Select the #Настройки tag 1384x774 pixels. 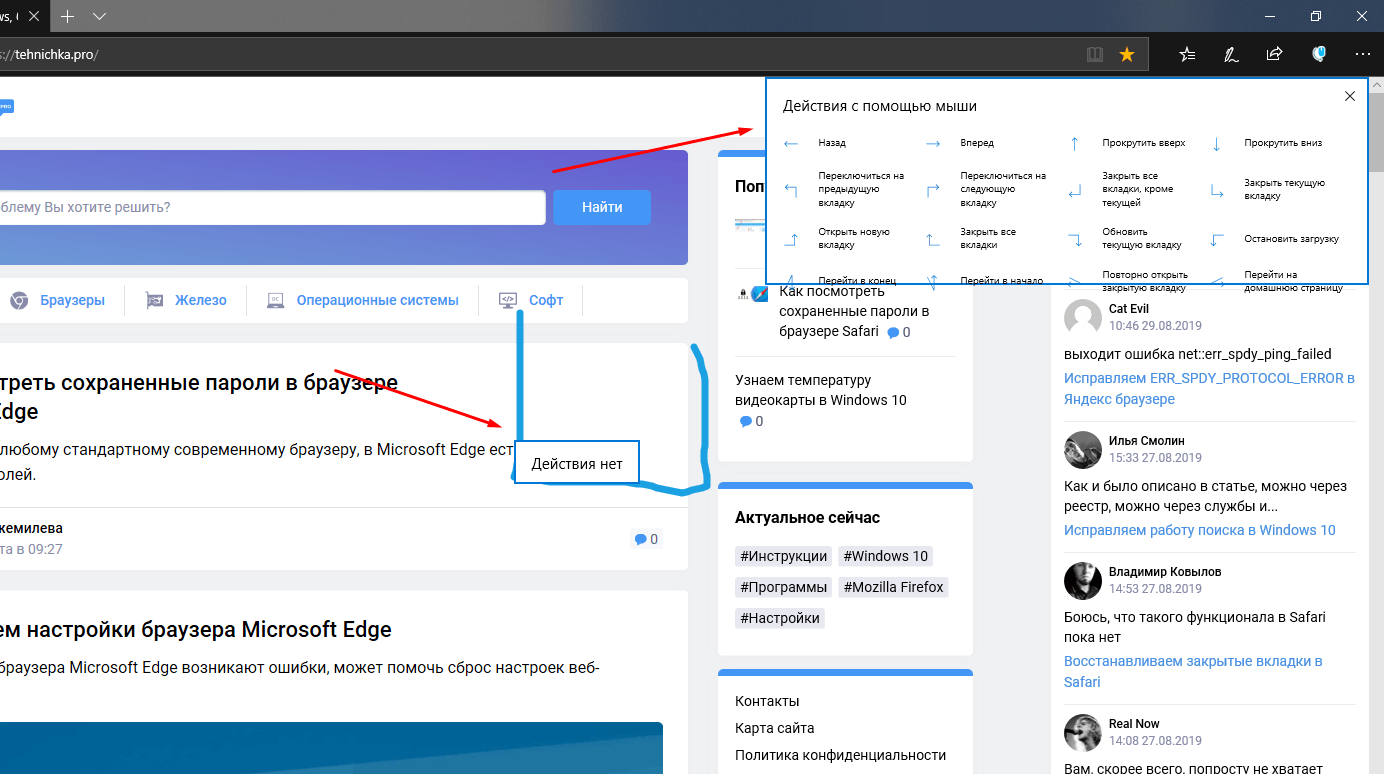pos(780,618)
